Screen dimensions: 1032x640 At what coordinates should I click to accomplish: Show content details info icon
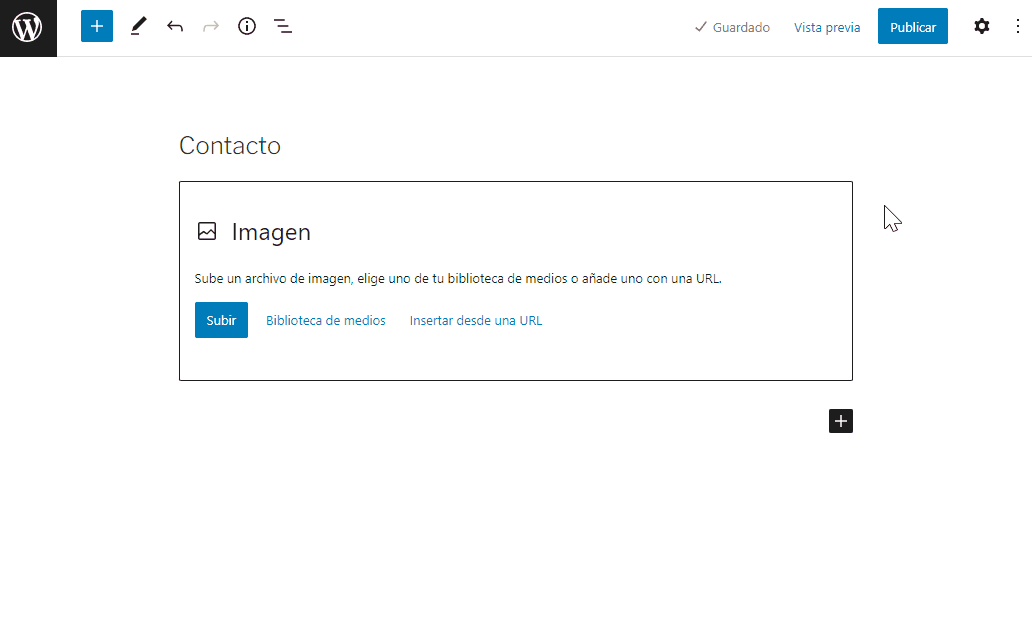247,26
